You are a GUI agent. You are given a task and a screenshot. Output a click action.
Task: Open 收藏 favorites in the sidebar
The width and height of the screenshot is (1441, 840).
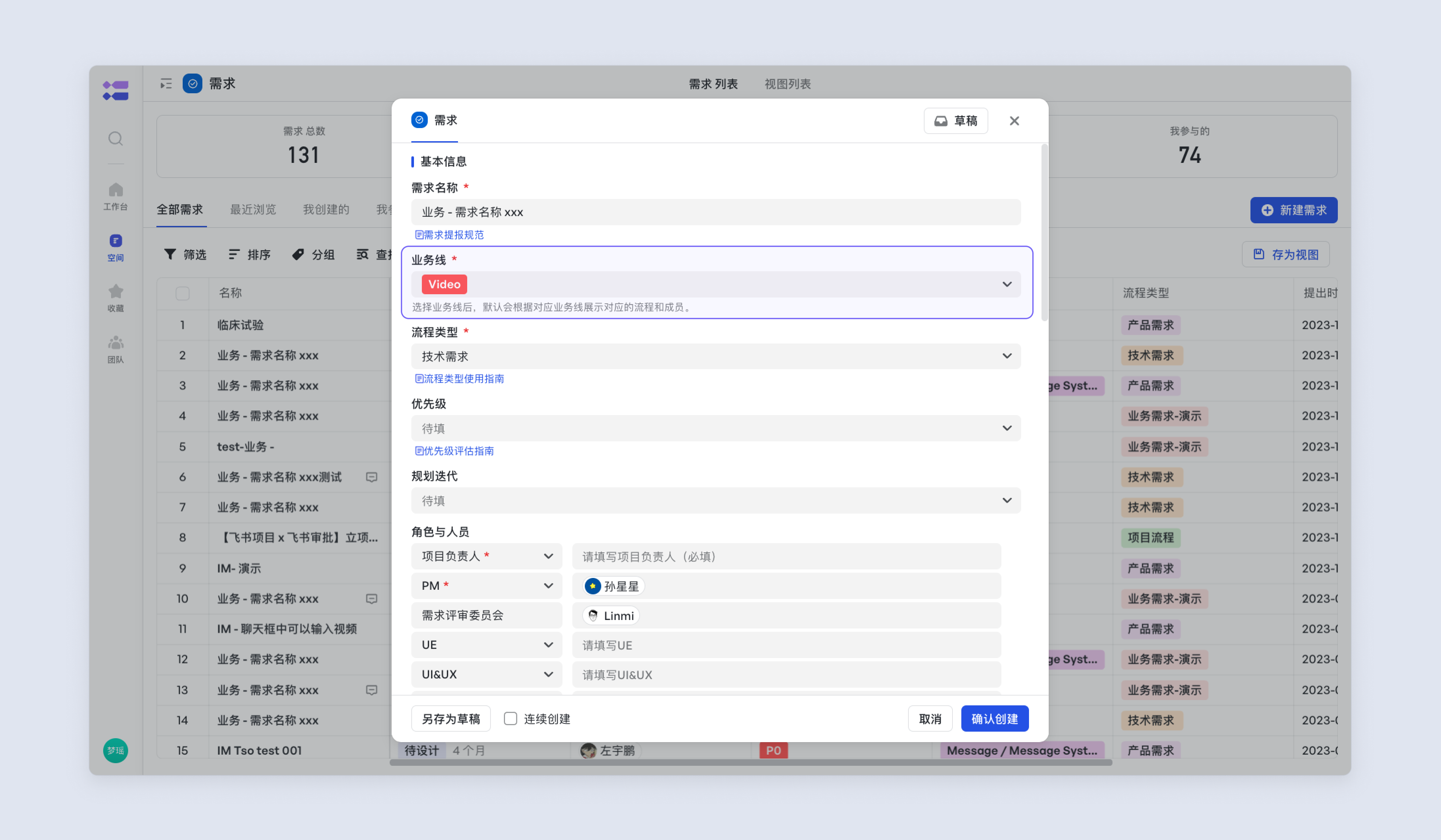[x=116, y=298]
